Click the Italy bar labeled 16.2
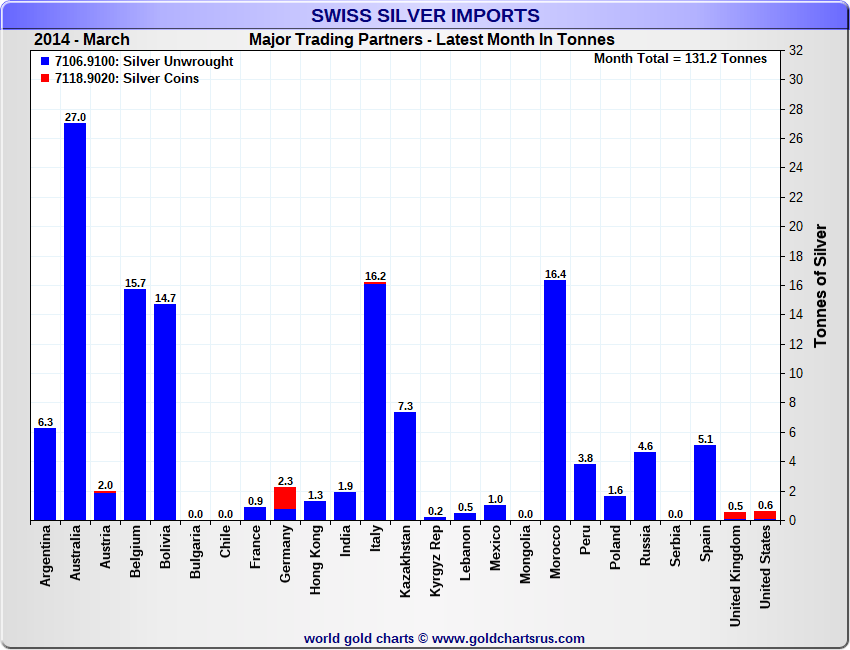Screen dimensions: 850x650 point(375,401)
